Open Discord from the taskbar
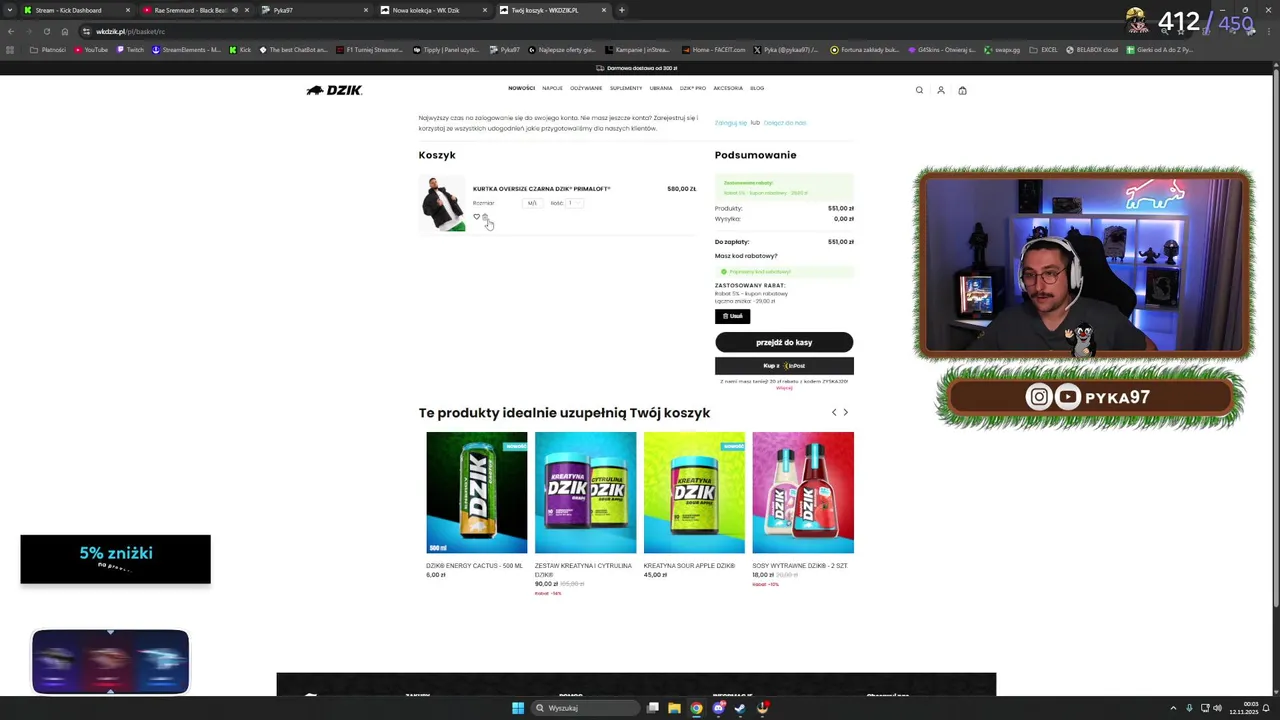Image resolution: width=1280 pixels, height=720 pixels. (718, 708)
